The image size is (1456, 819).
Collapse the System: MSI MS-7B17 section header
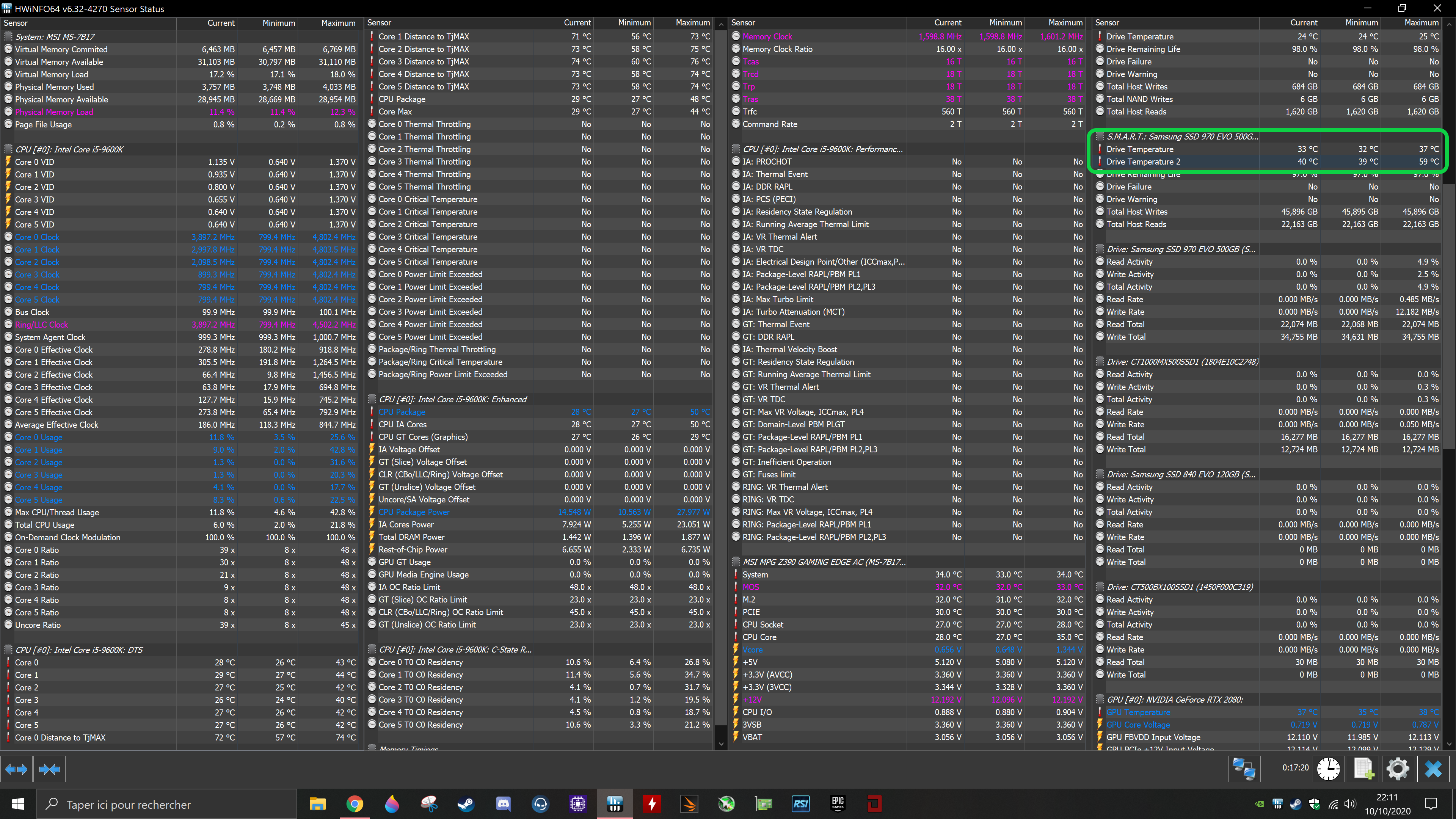[x=55, y=37]
